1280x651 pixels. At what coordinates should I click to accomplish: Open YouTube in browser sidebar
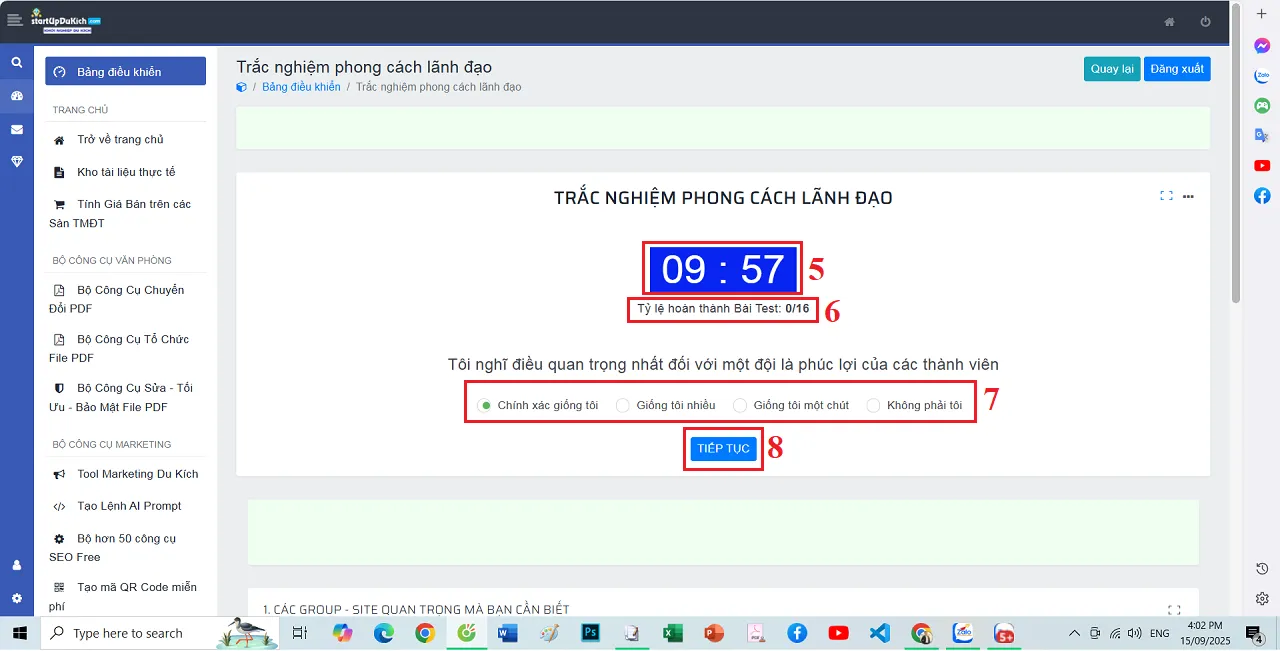(1262, 165)
